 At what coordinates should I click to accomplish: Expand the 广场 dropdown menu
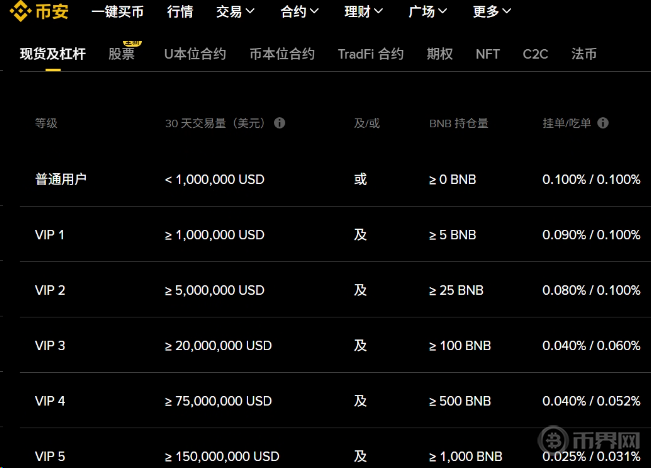pyautogui.click(x=428, y=12)
